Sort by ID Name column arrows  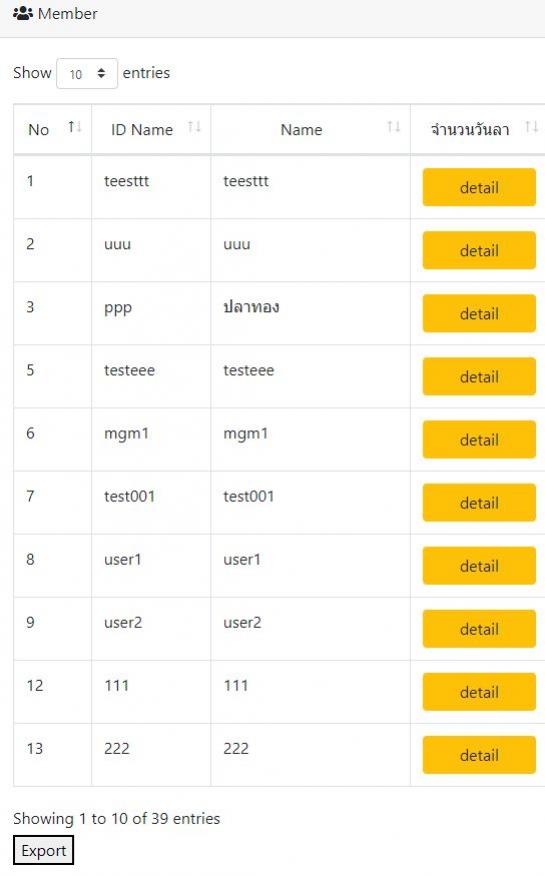coord(194,127)
